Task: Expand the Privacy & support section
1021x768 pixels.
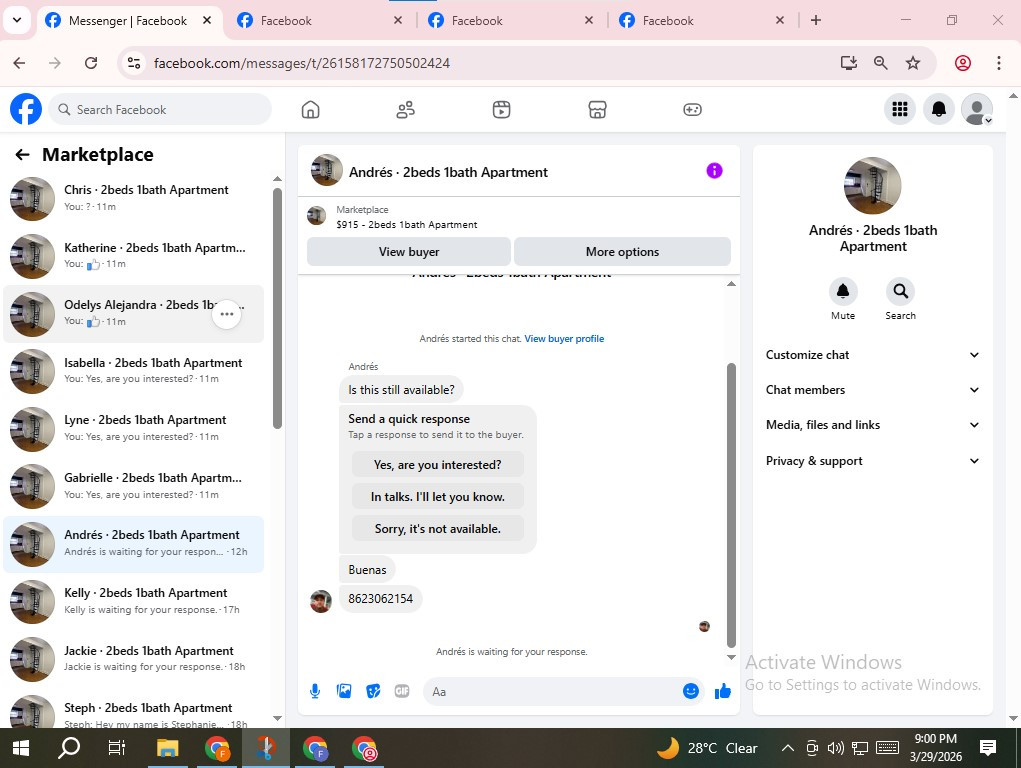Action: [x=873, y=461]
